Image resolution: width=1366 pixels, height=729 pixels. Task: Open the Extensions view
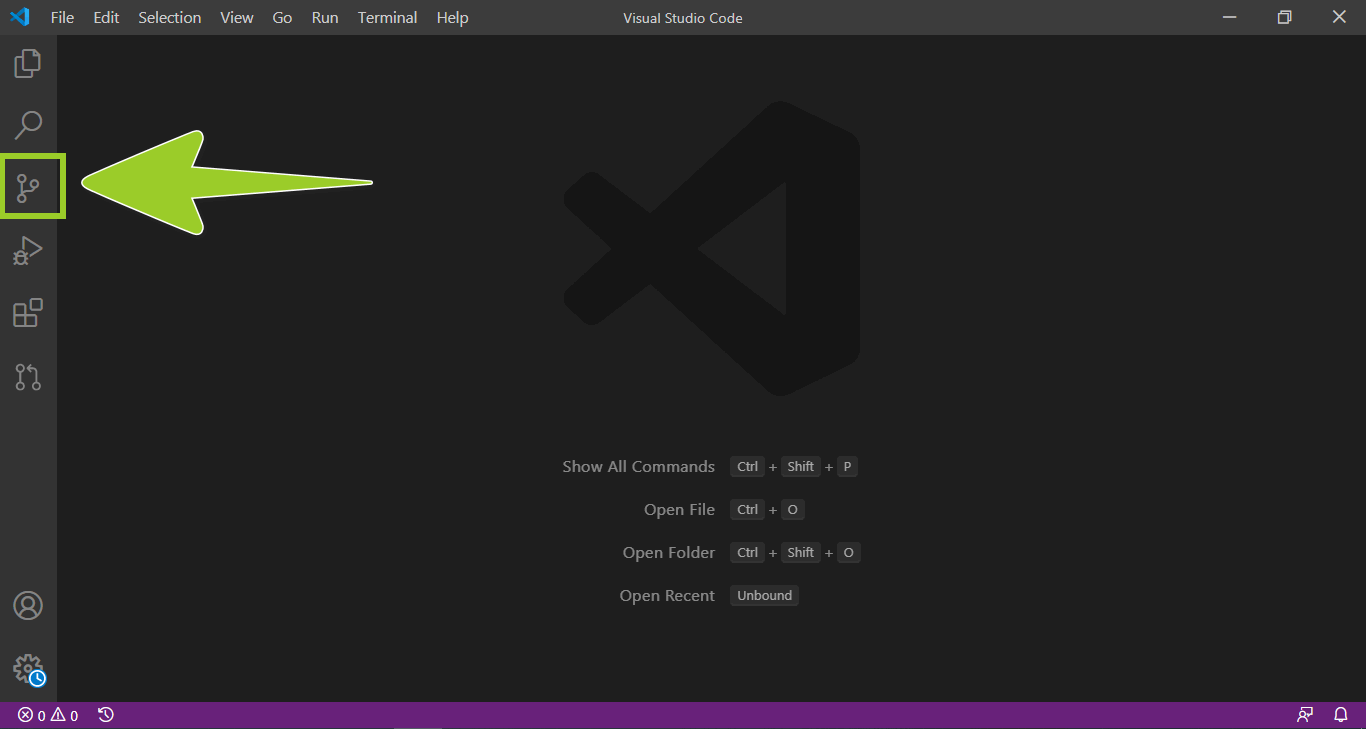[28, 313]
